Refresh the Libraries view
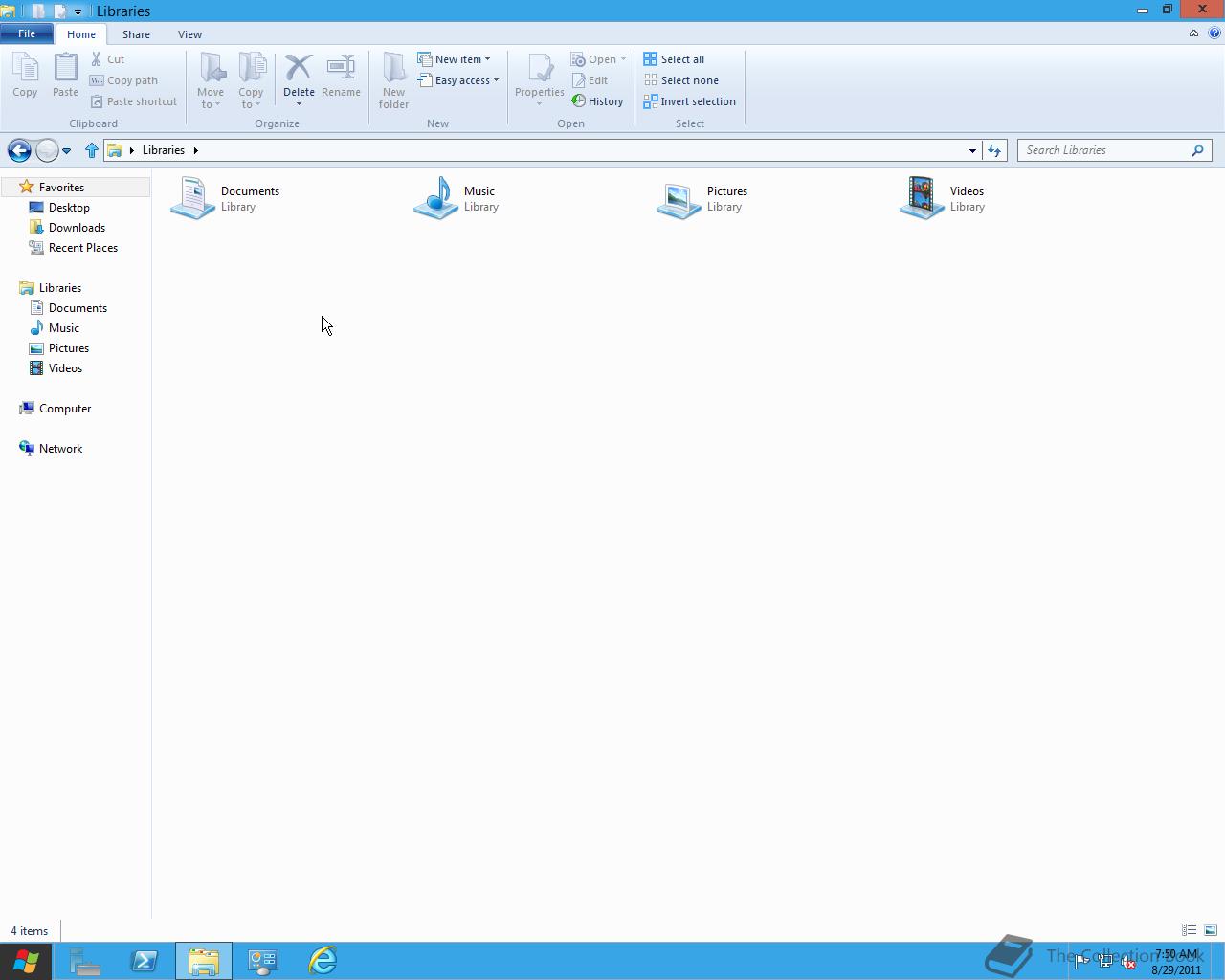 (x=994, y=150)
